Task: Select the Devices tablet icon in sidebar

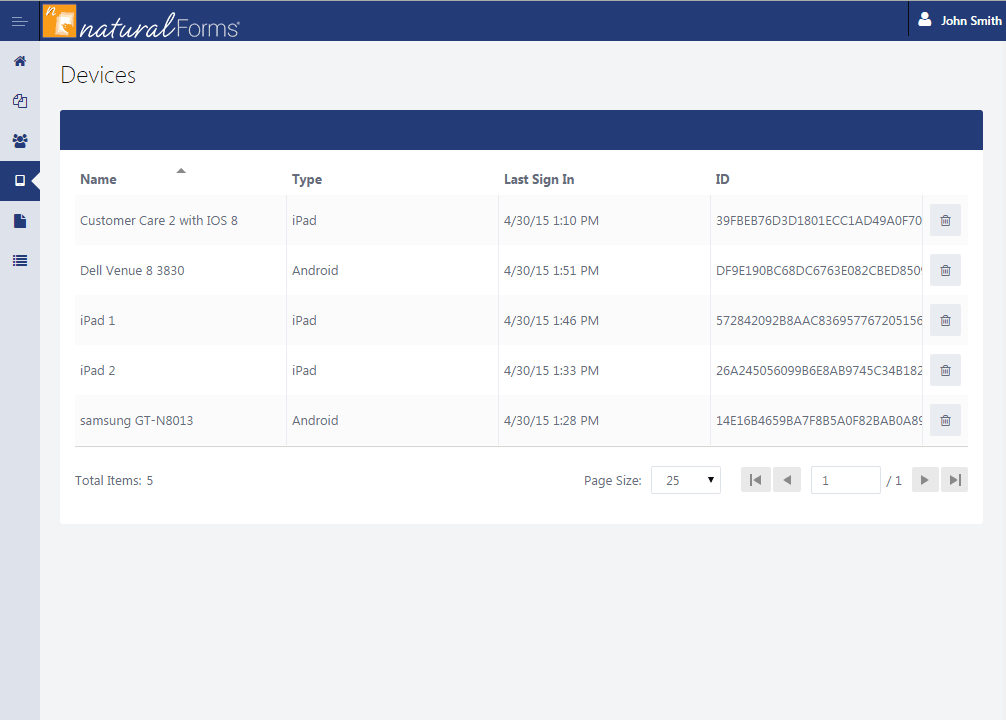Action: coord(20,181)
